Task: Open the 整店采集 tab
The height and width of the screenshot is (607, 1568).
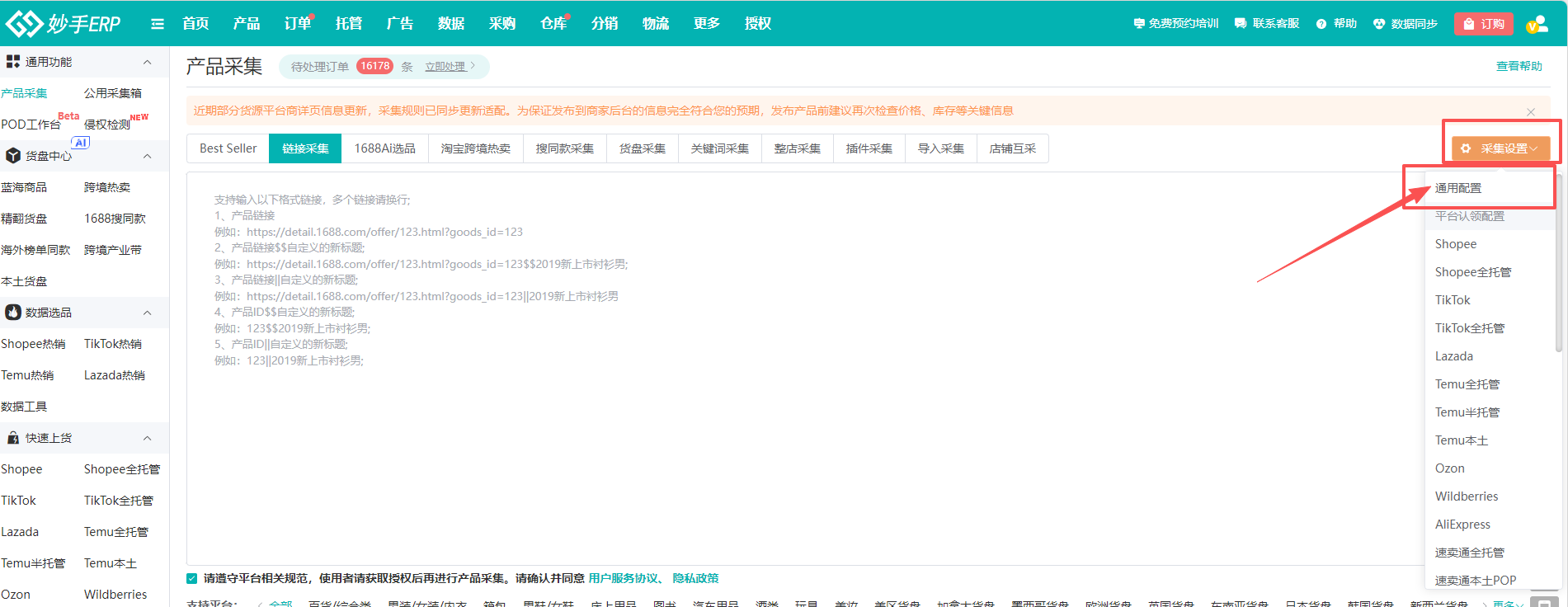Action: pyautogui.click(x=798, y=148)
